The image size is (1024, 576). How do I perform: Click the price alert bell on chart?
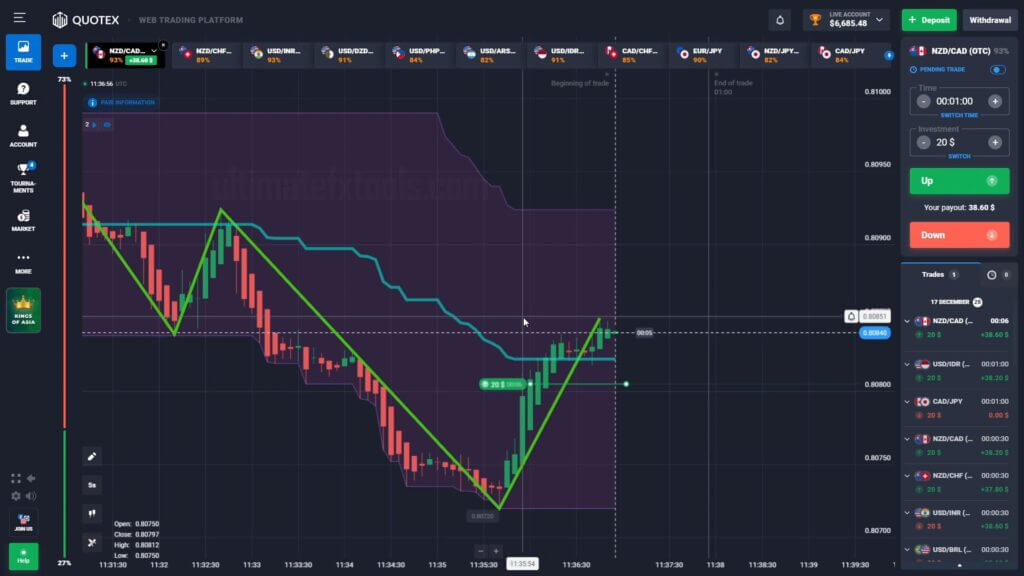[x=851, y=316]
